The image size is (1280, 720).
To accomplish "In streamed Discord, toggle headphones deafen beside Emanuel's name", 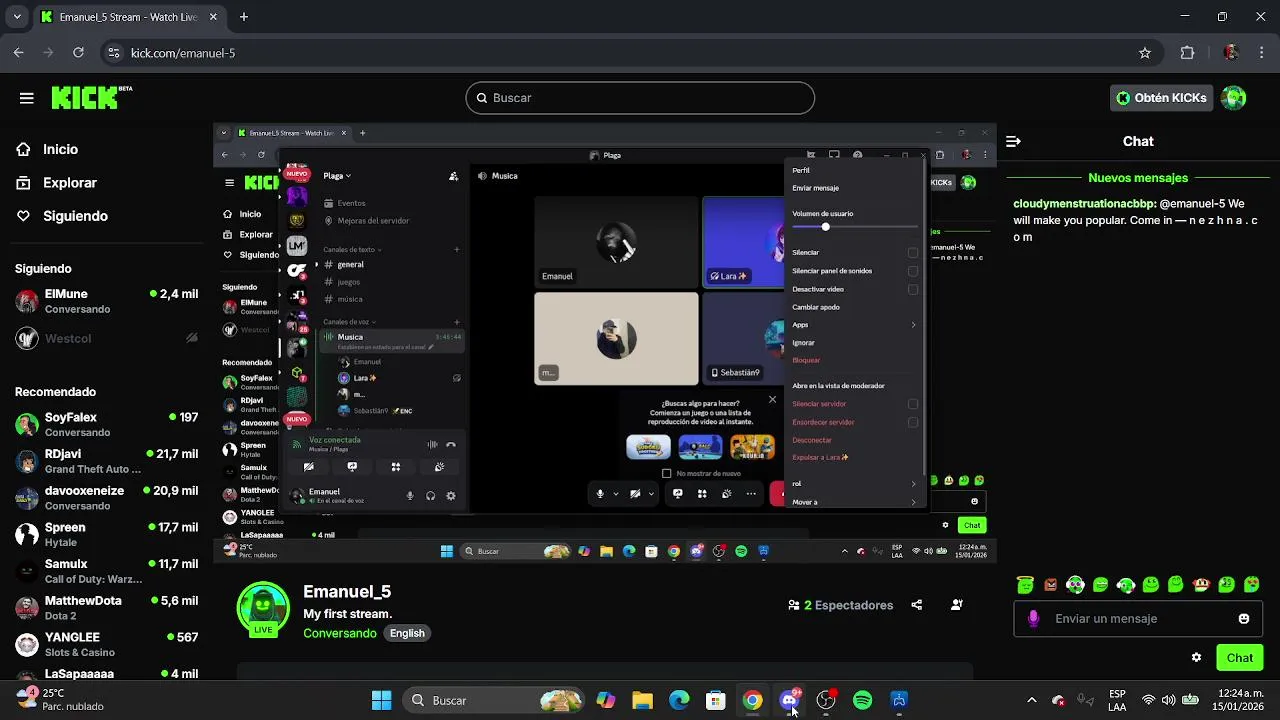I will 430,496.
